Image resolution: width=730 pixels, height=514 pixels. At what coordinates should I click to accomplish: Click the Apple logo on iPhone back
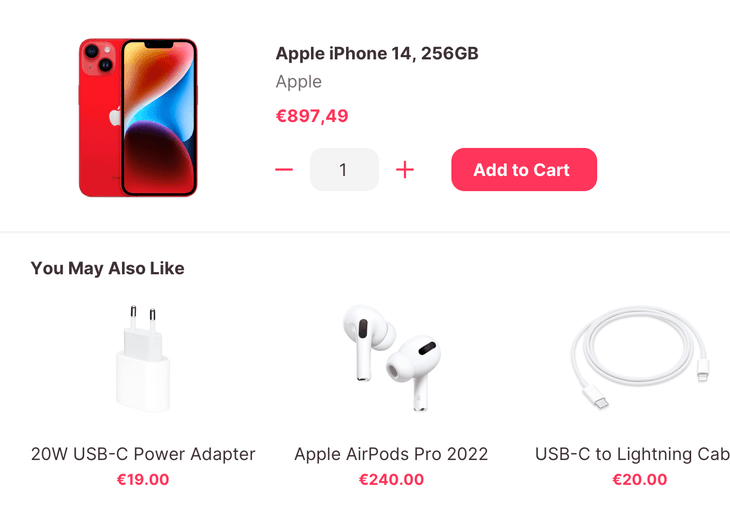[x=115, y=117]
